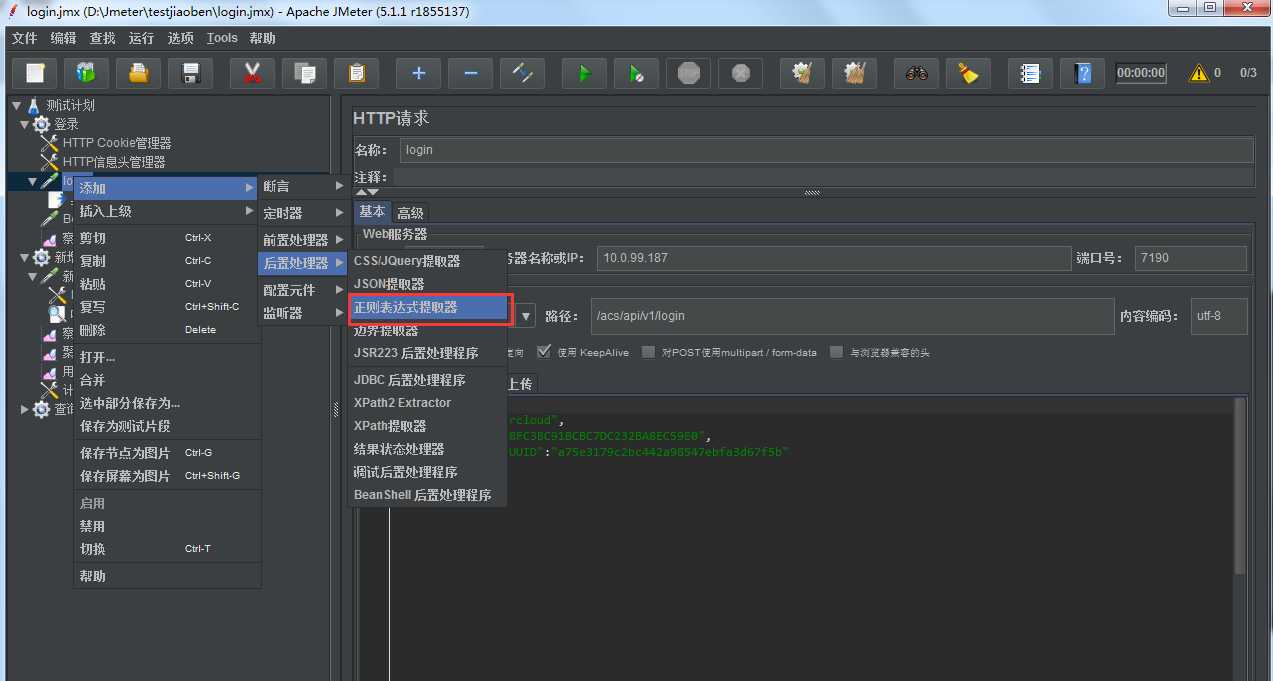The width and height of the screenshot is (1273, 681).
Task: Switch to the 高级 tab
Action: [410, 213]
